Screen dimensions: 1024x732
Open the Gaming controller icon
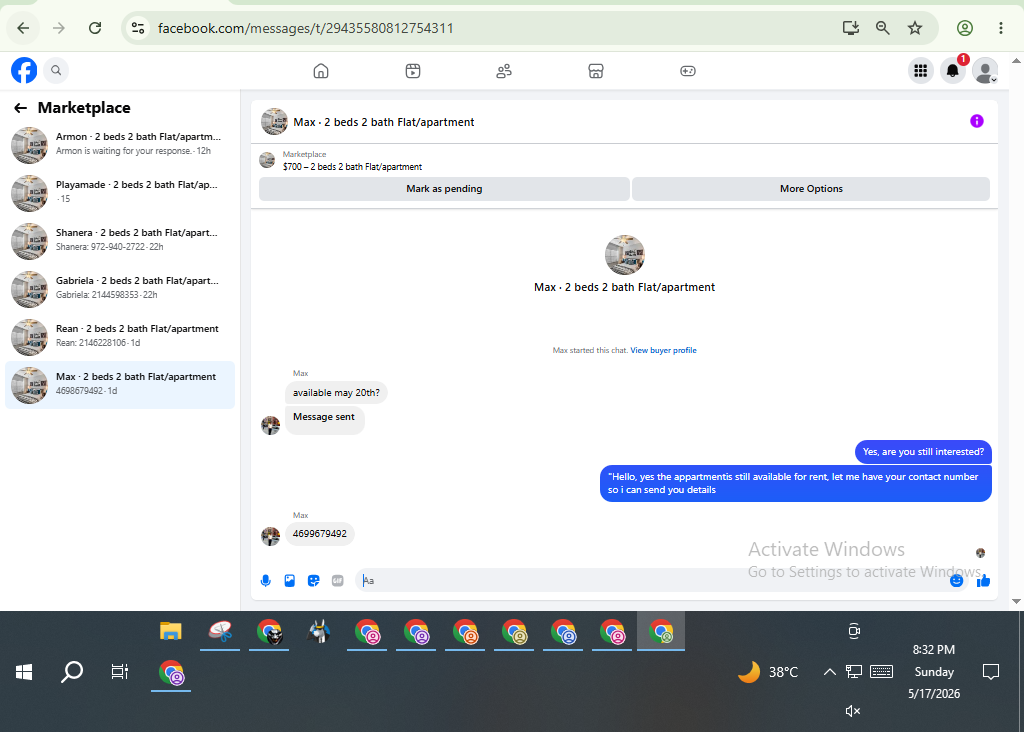(688, 71)
